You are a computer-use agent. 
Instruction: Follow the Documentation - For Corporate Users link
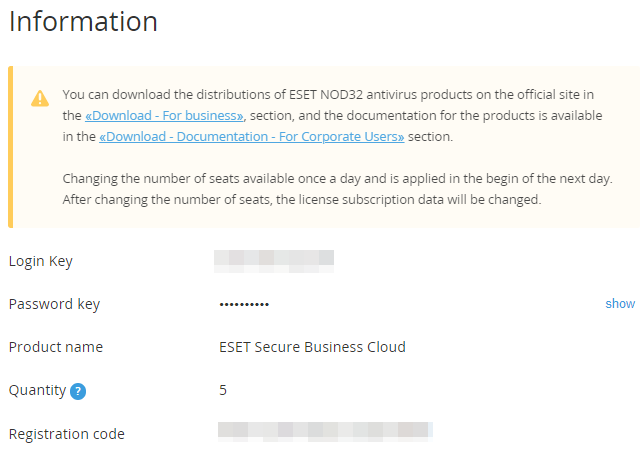click(252, 137)
